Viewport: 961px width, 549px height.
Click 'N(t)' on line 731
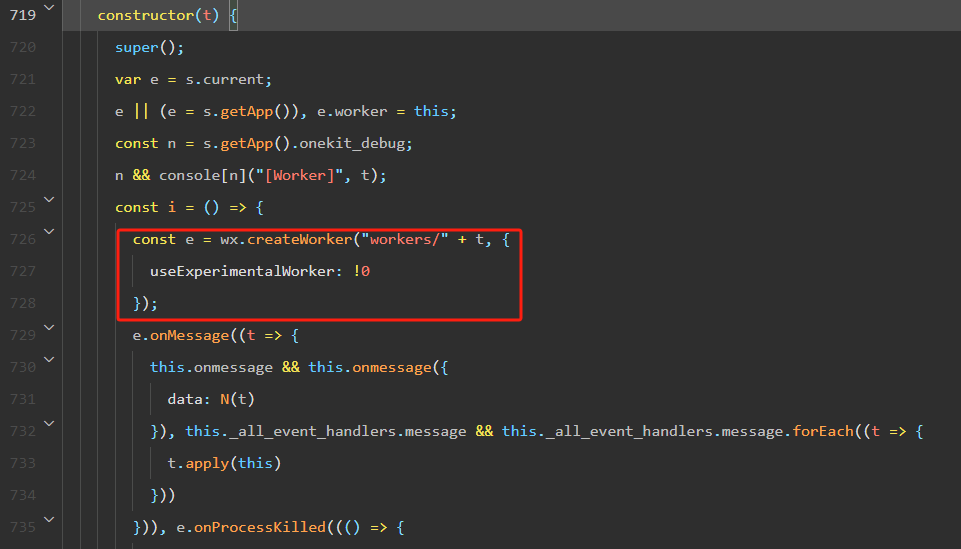(237, 399)
